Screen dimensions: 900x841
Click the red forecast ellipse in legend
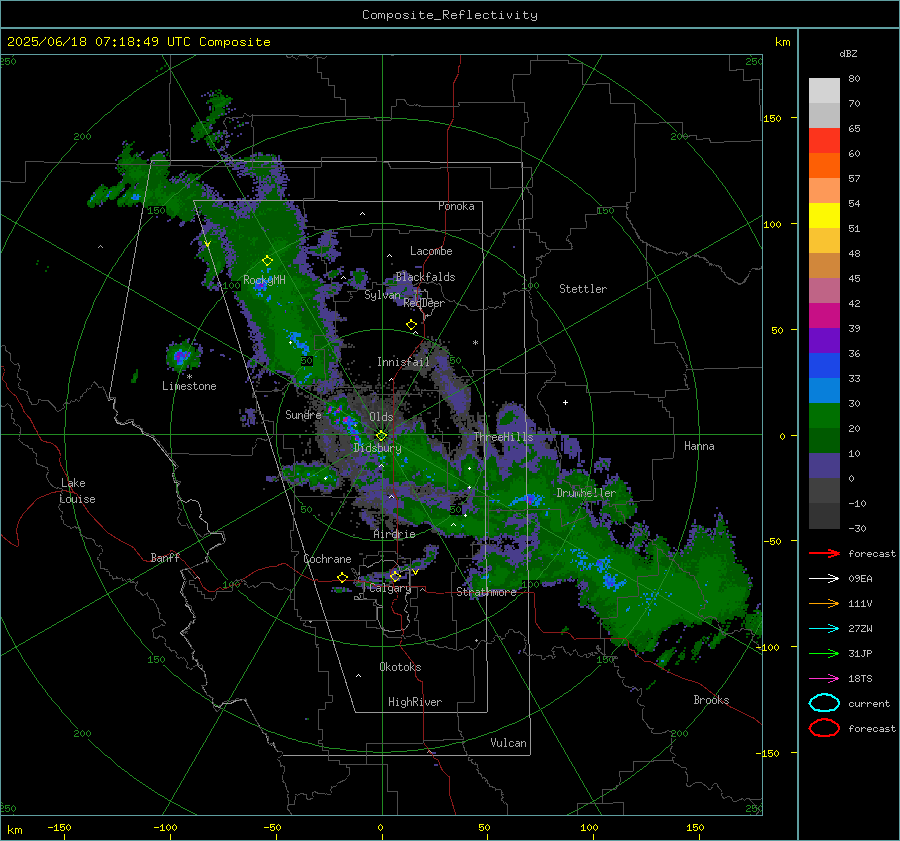(824, 728)
